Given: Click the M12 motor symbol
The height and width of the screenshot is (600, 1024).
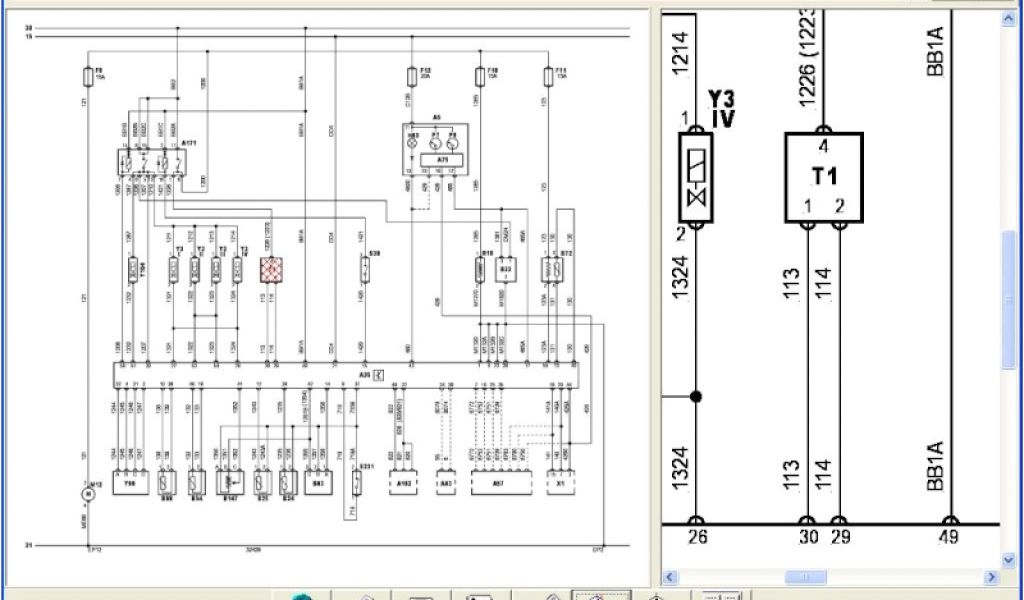Looking at the screenshot, I should pyautogui.click(x=86, y=491).
